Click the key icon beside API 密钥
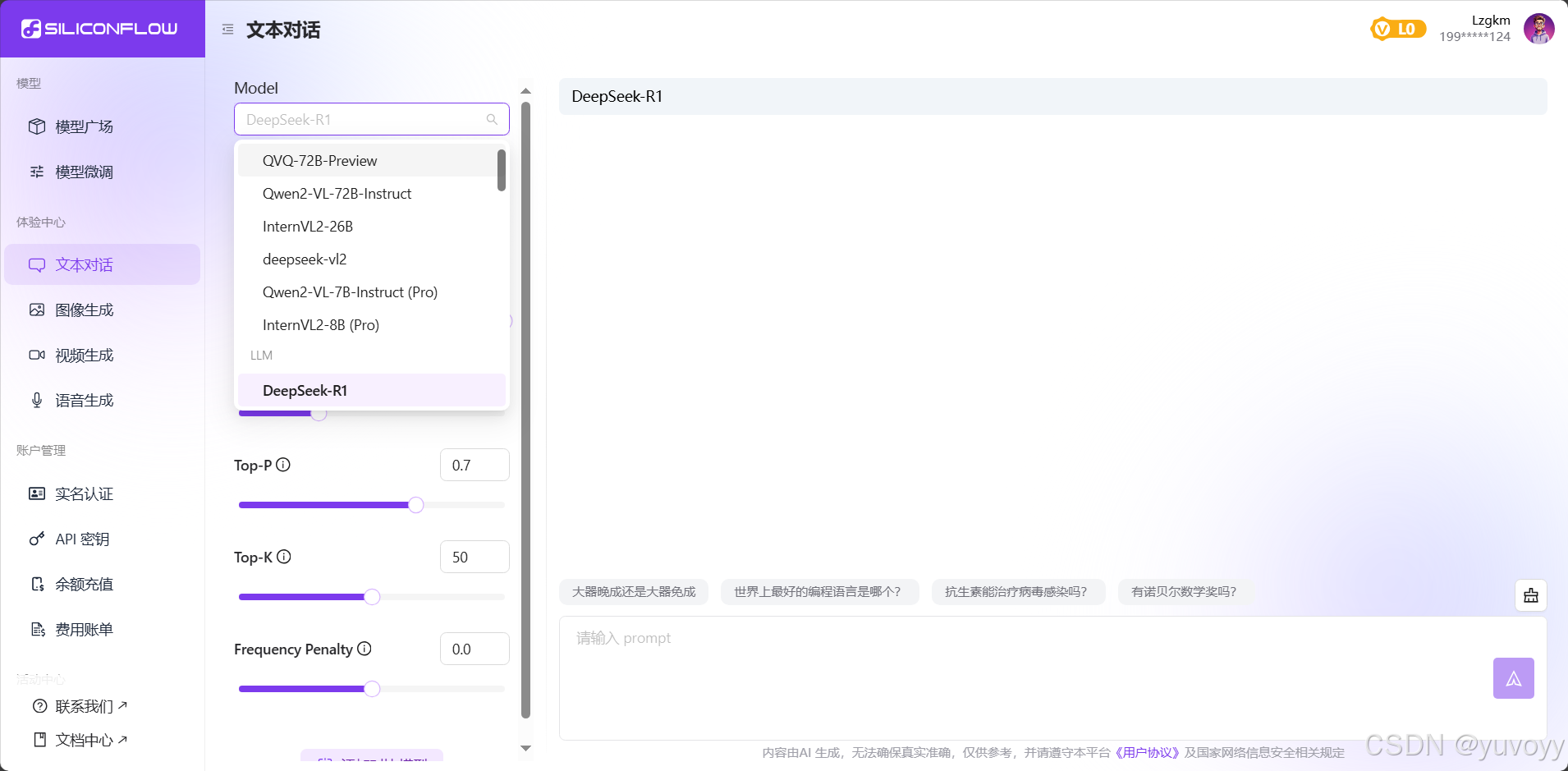Image resolution: width=1568 pixels, height=771 pixels. tap(37, 539)
